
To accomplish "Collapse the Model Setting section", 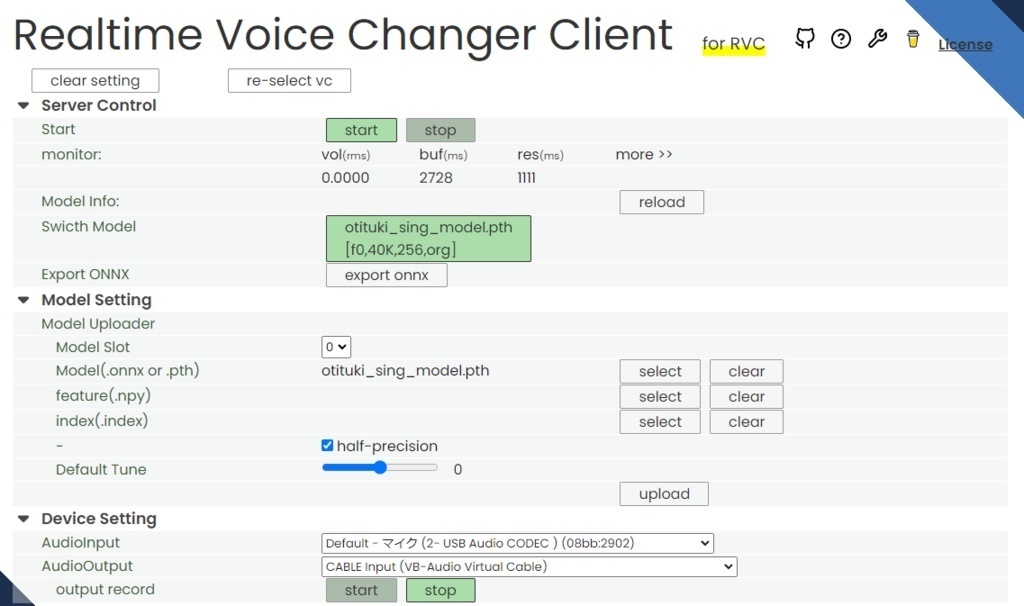I will [x=24, y=300].
